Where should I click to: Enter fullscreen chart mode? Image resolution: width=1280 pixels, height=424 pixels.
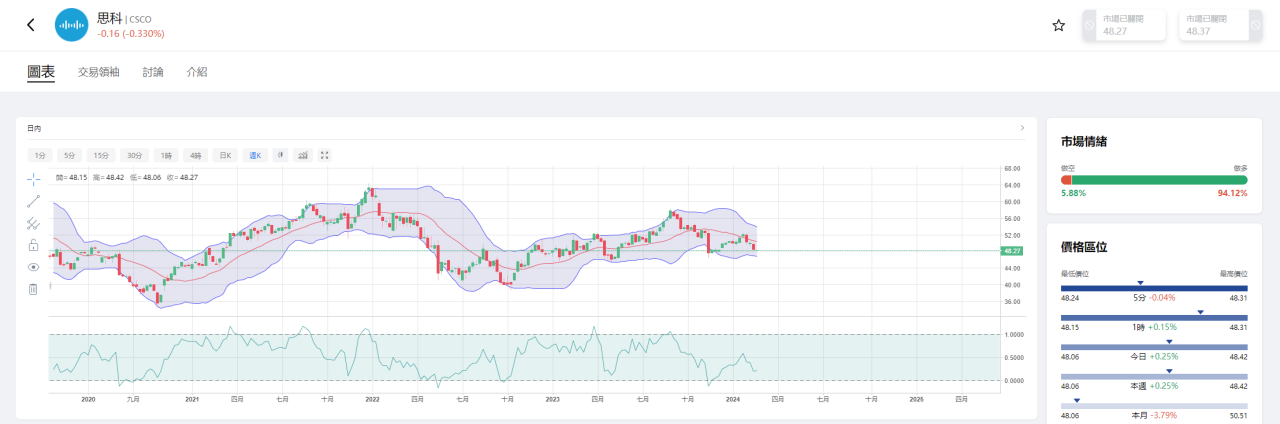325,155
